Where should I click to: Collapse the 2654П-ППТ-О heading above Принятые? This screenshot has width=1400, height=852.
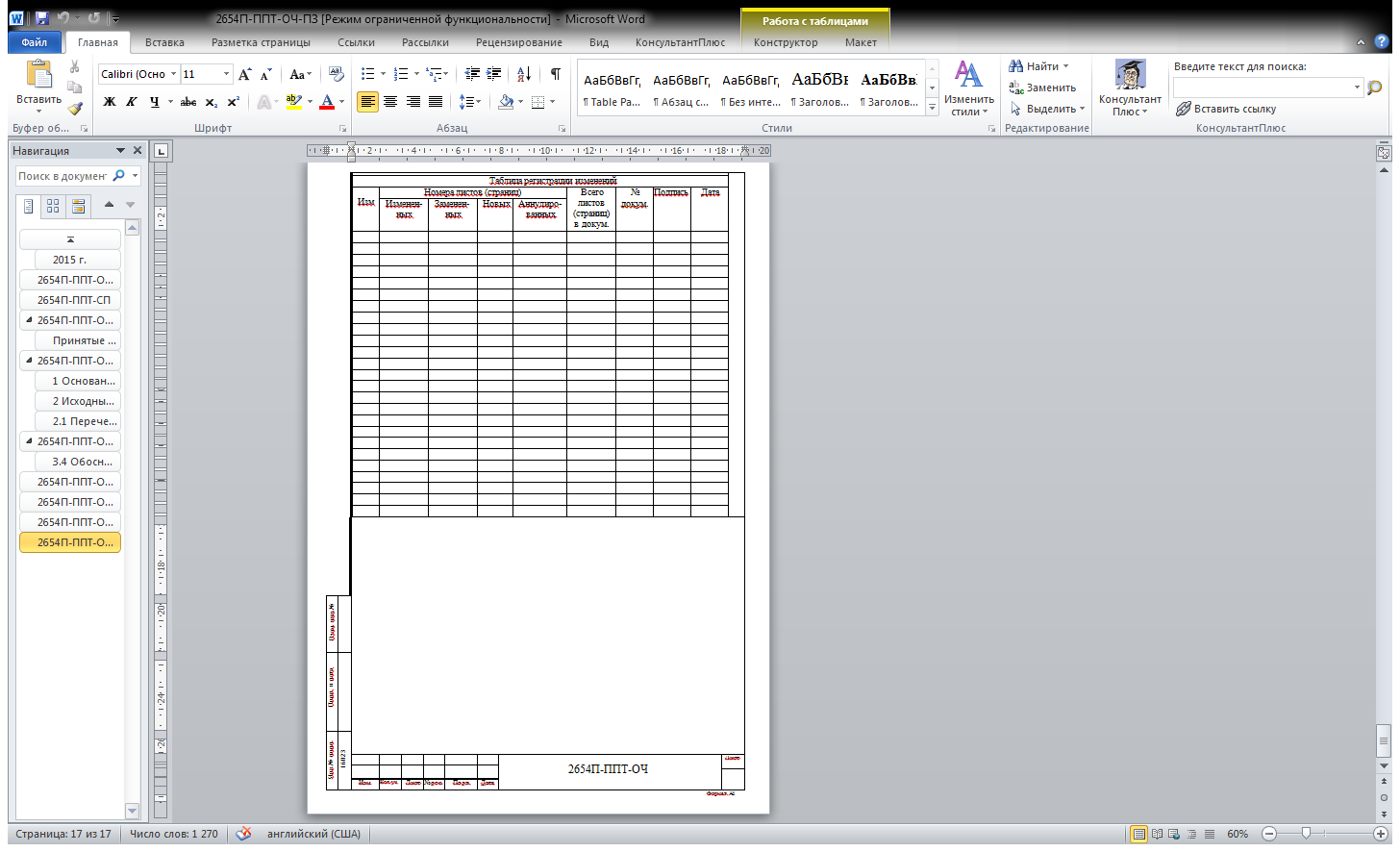pyautogui.click(x=29, y=320)
